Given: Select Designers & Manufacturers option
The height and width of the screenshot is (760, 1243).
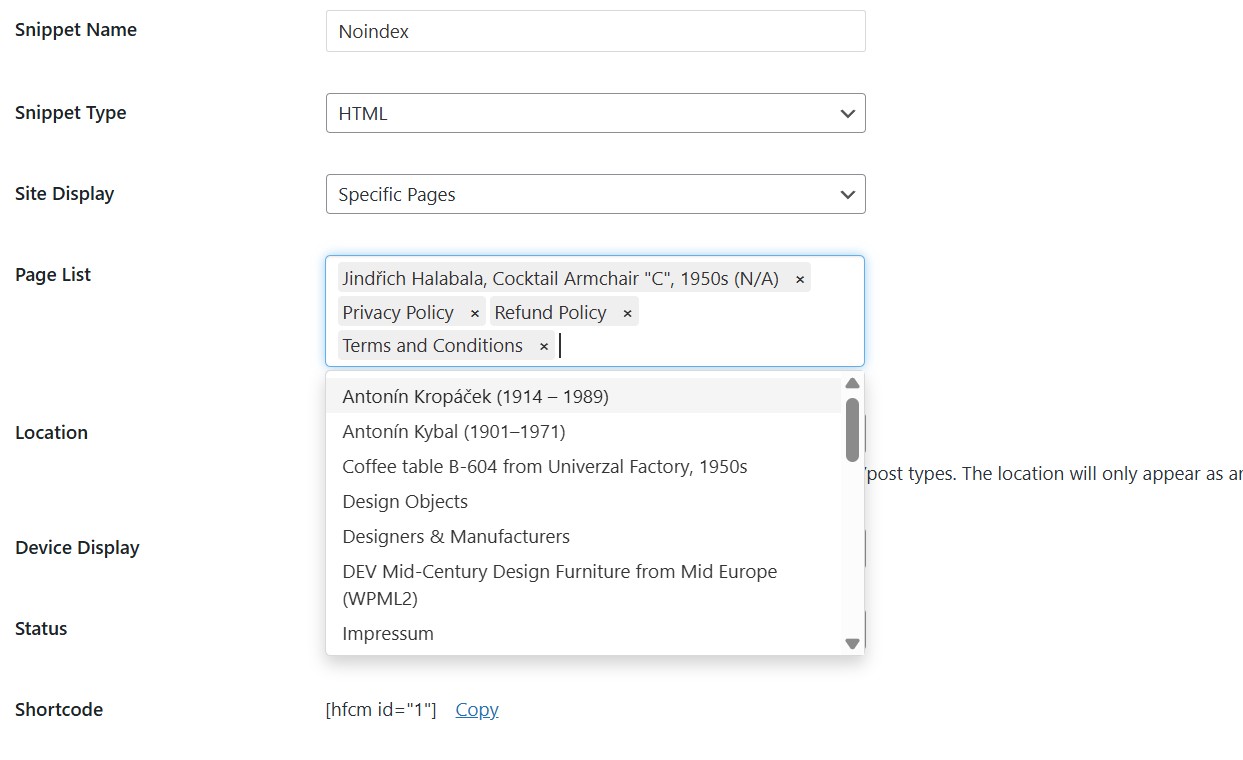Looking at the screenshot, I should 456,537.
